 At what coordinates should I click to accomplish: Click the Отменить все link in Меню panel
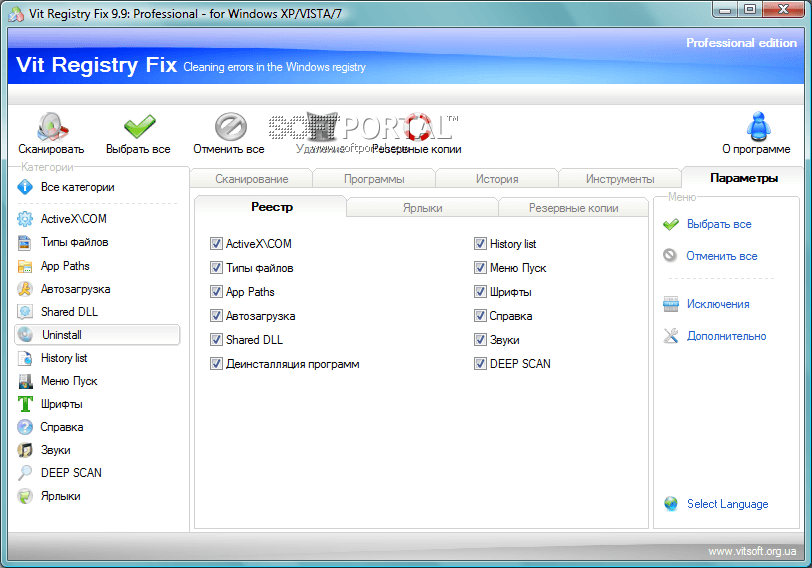coord(722,256)
